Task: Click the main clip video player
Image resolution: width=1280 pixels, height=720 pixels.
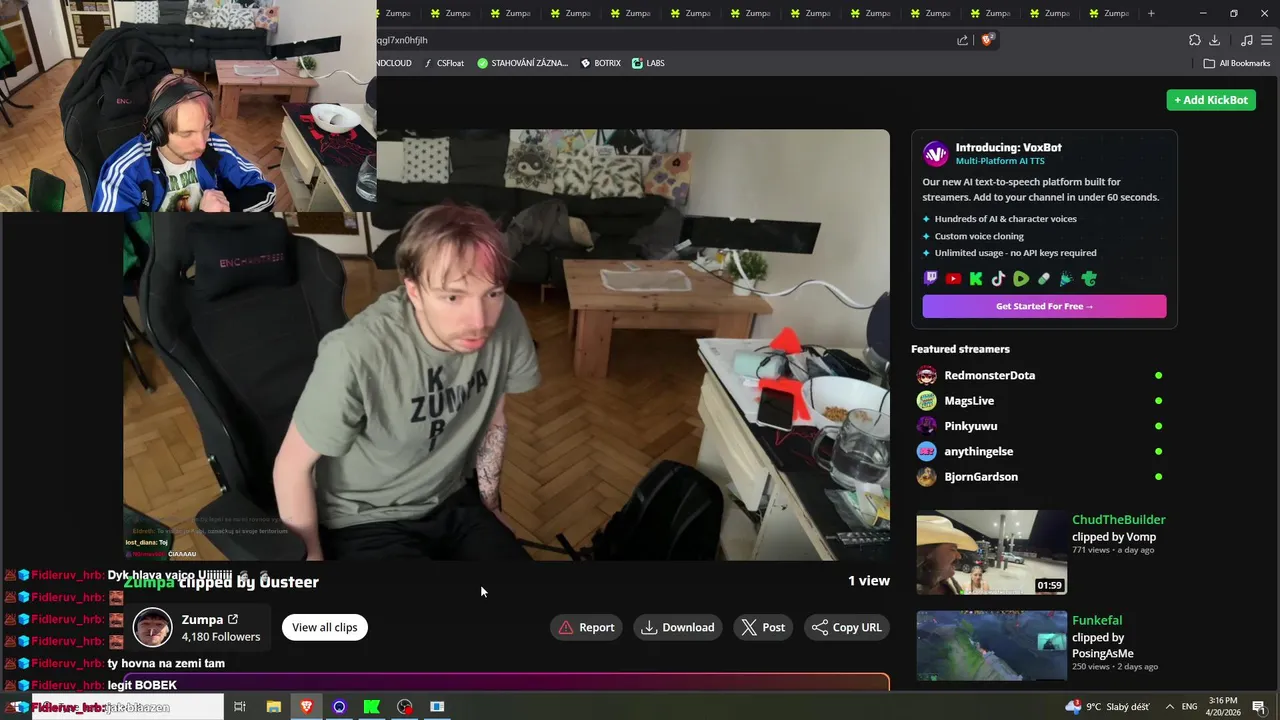Action: (x=506, y=345)
